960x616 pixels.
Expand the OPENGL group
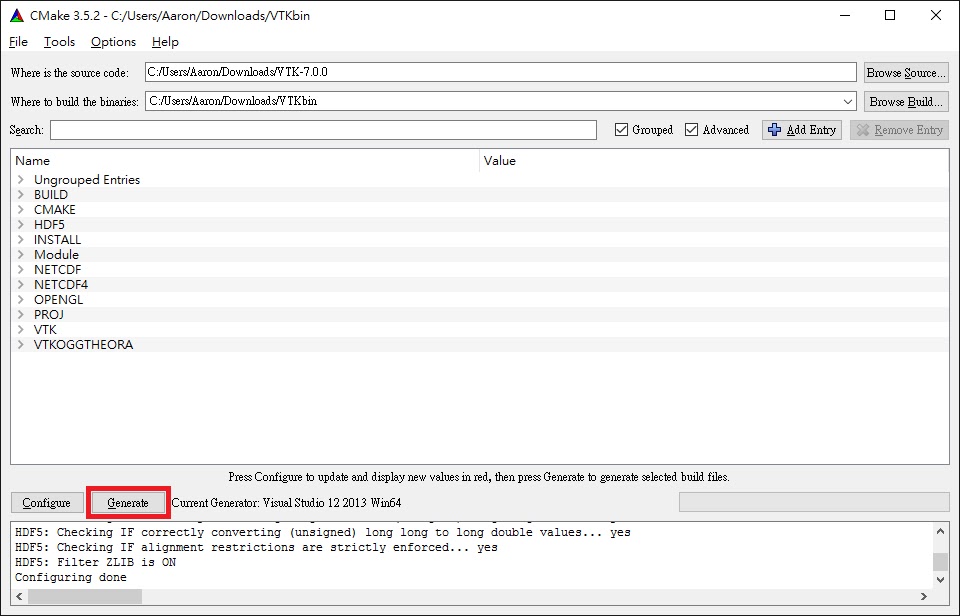(x=21, y=299)
